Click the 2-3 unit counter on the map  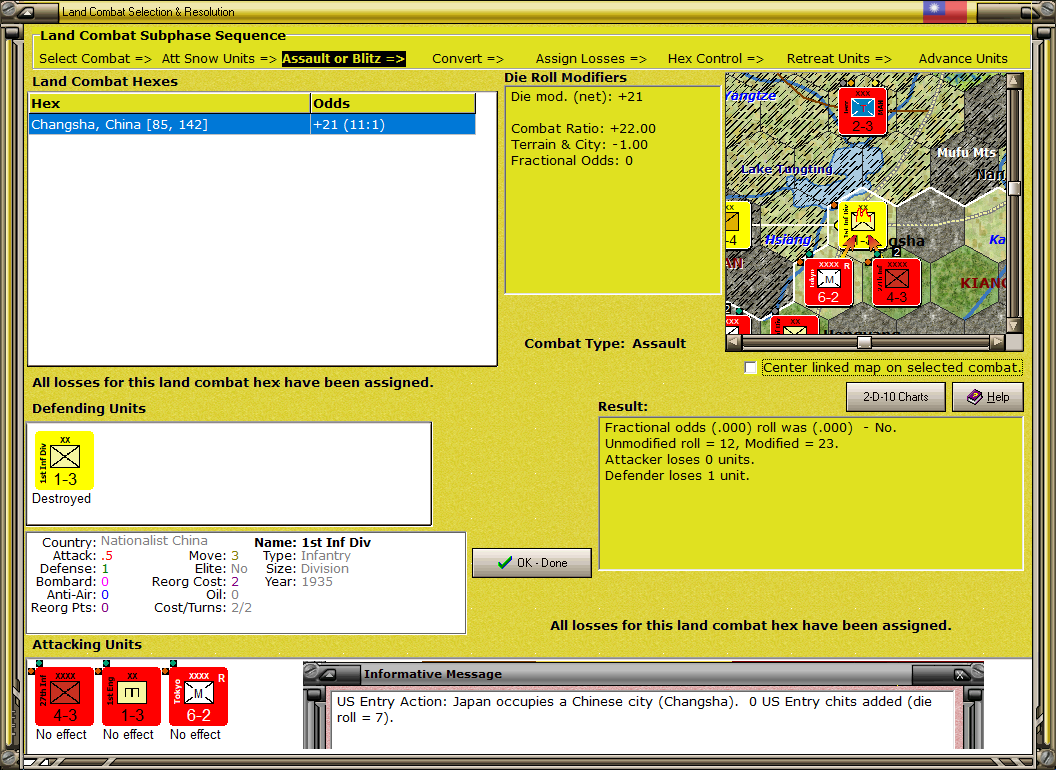862,111
